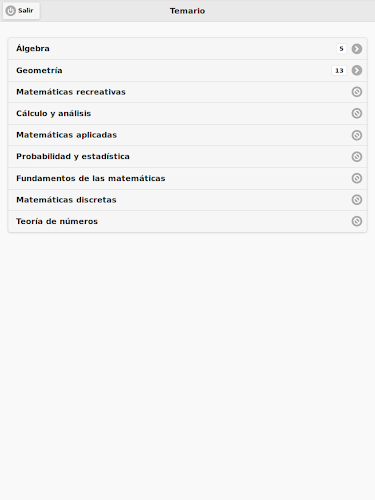Screen dimensions: 375x500
Task: Click the disabled icon beside Probabilidad y estadística
Action: pyautogui.click(x=357, y=157)
